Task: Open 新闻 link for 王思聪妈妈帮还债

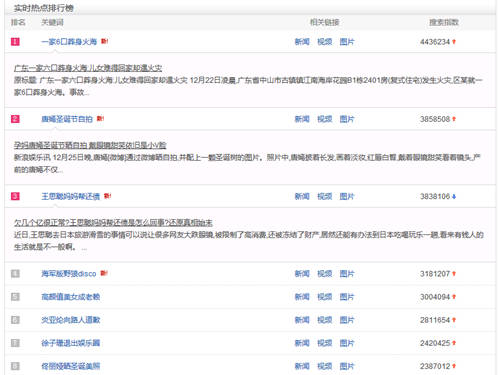Action: point(302,196)
